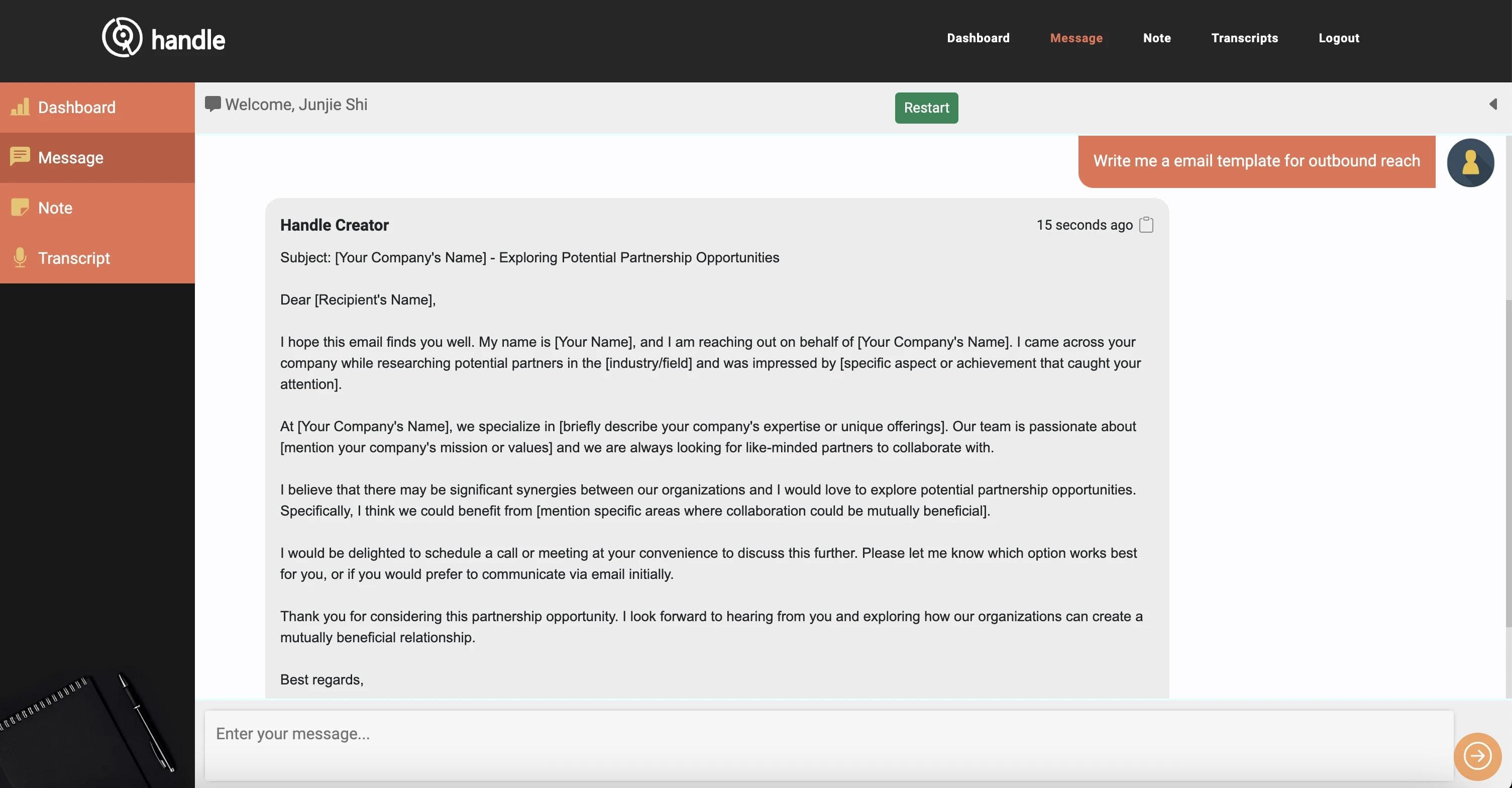Open Dashboard in top navigation
Screen dimensions: 1512x788
tap(978, 38)
